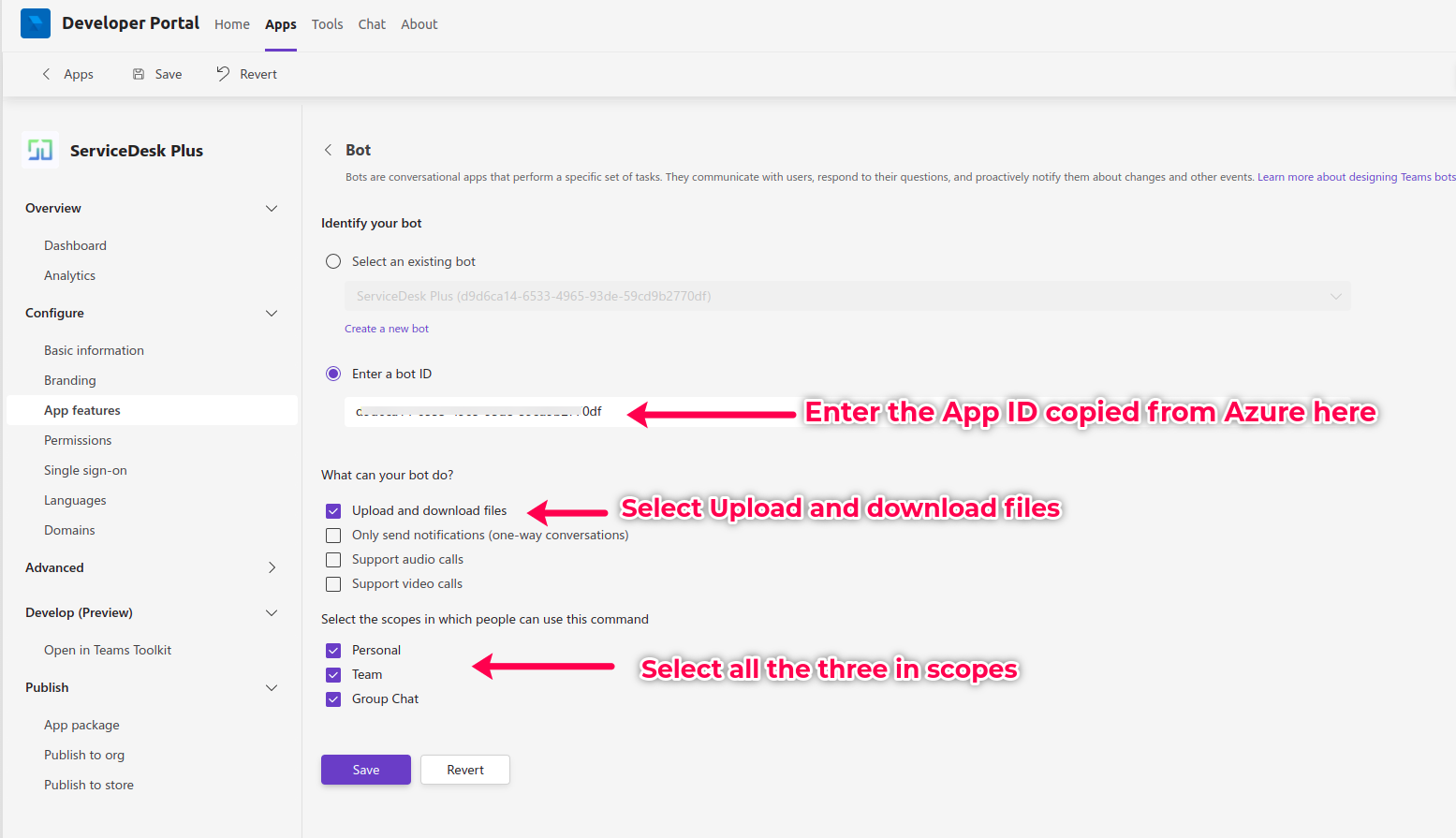Collapse the Publish section
The height and width of the screenshot is (838, 1456).
[272, 687]
